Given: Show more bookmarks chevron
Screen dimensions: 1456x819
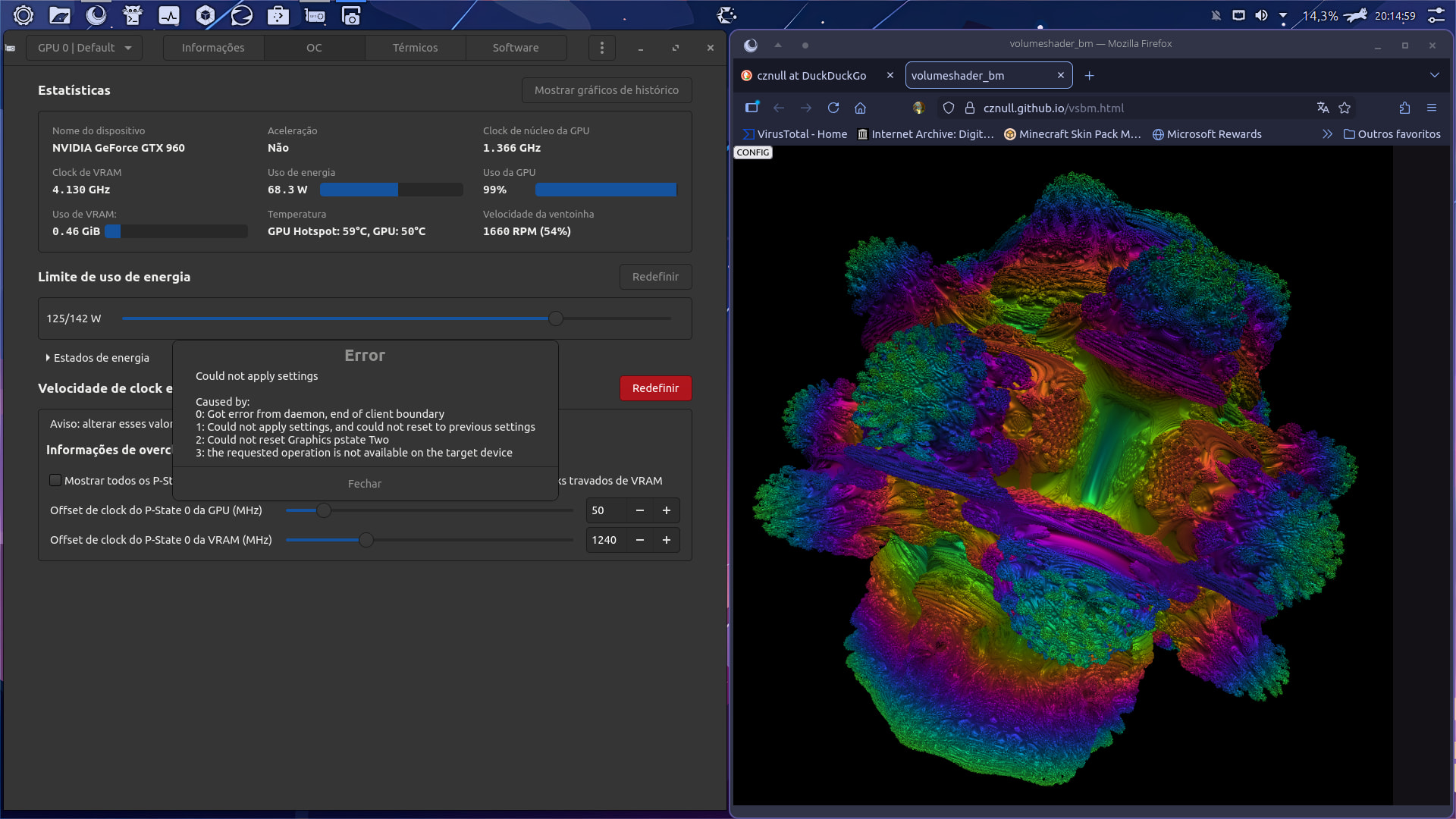Looking at the screenshot, I should click(x=1327, y=133).
